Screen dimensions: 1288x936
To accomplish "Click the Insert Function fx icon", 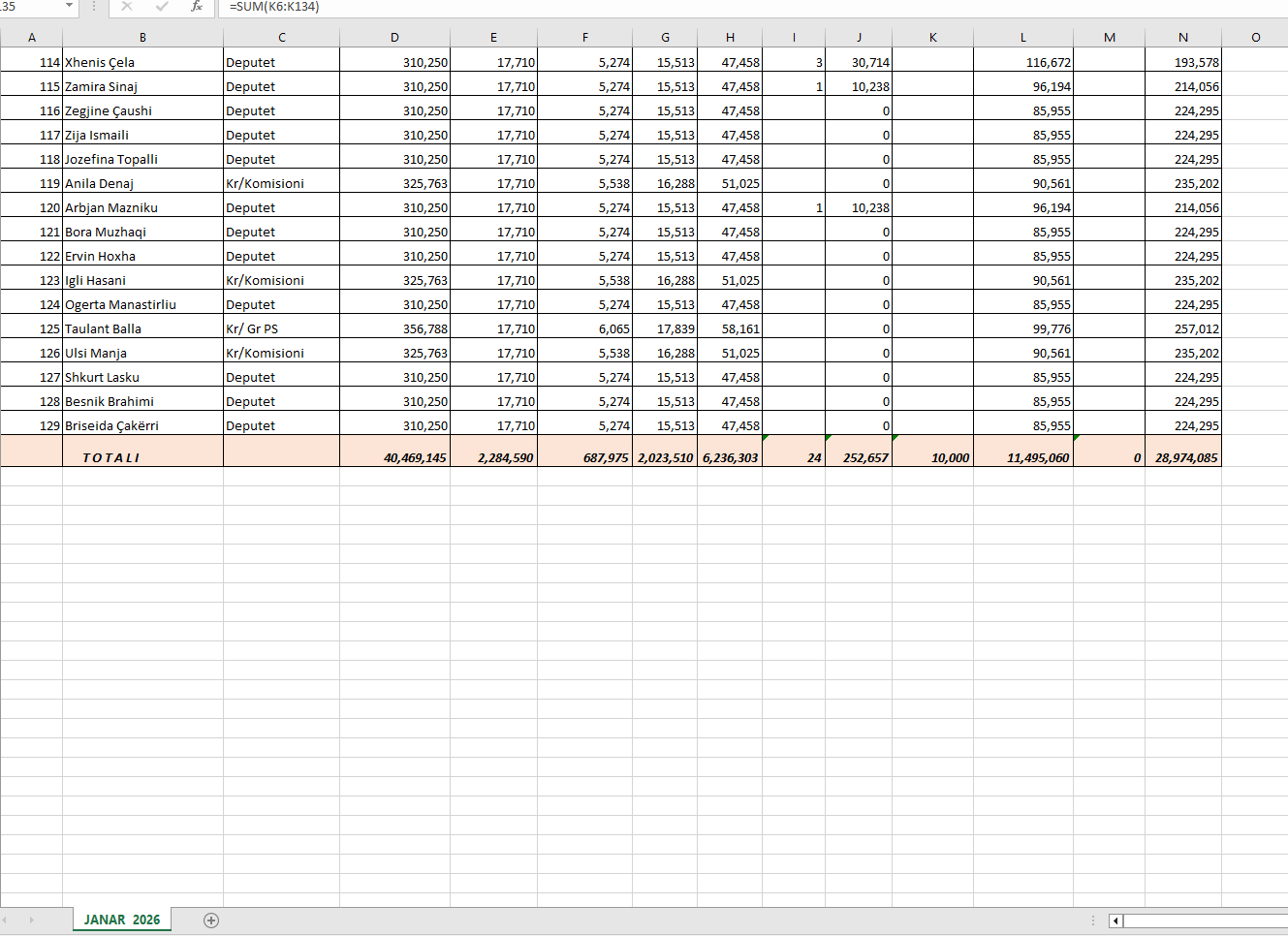I will tap(197, 7).
